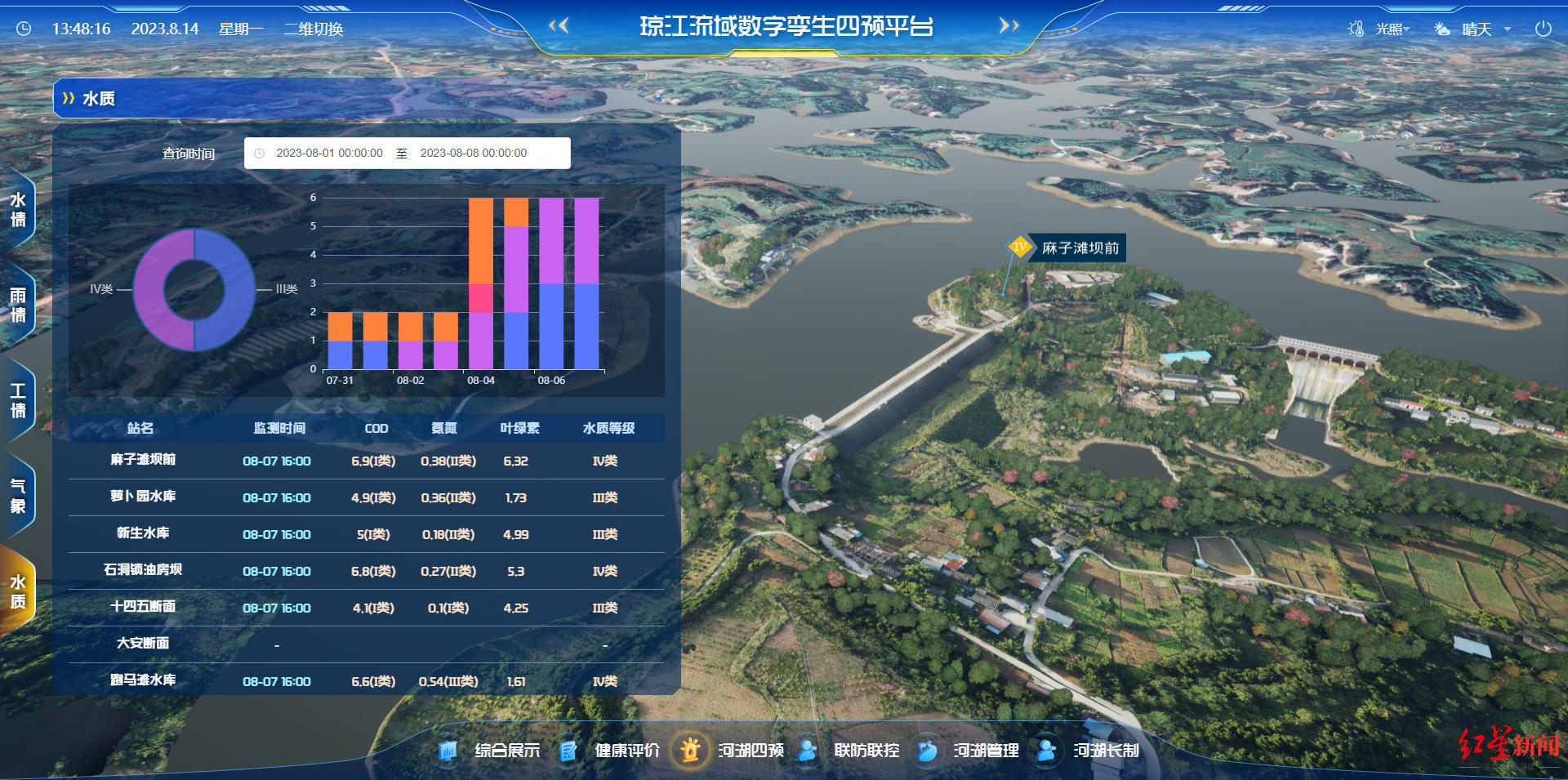Click the 水质 panel header chevron icon

coord(69,98)
